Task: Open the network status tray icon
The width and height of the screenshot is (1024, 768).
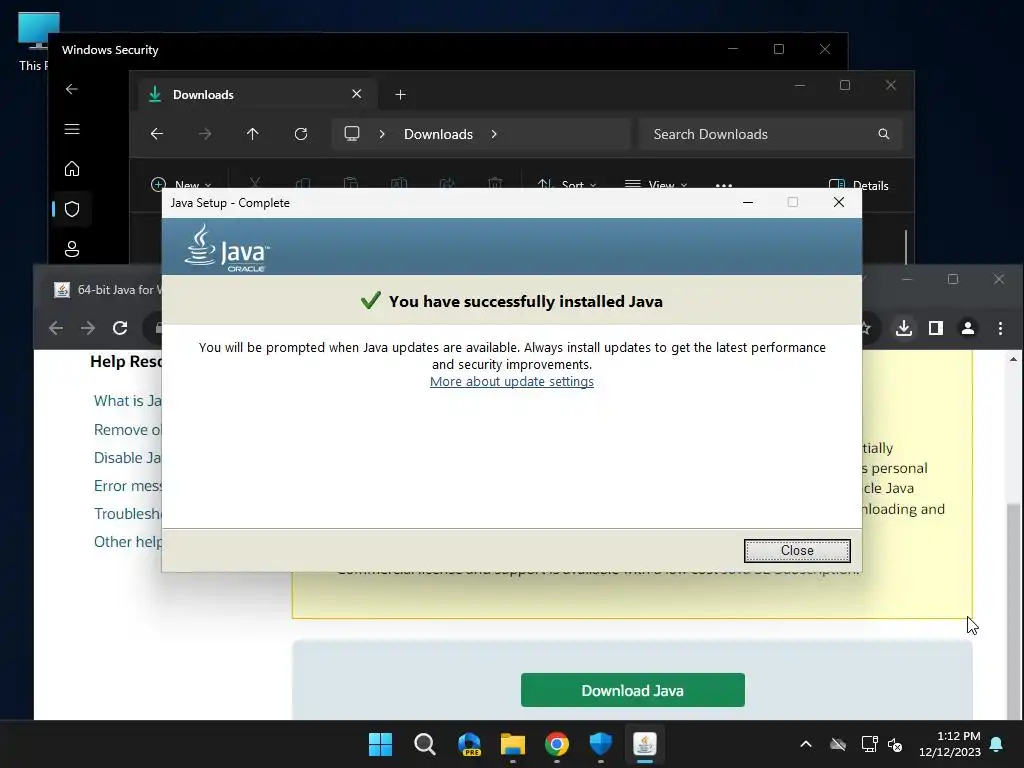Action: click(x=869, y=744)
